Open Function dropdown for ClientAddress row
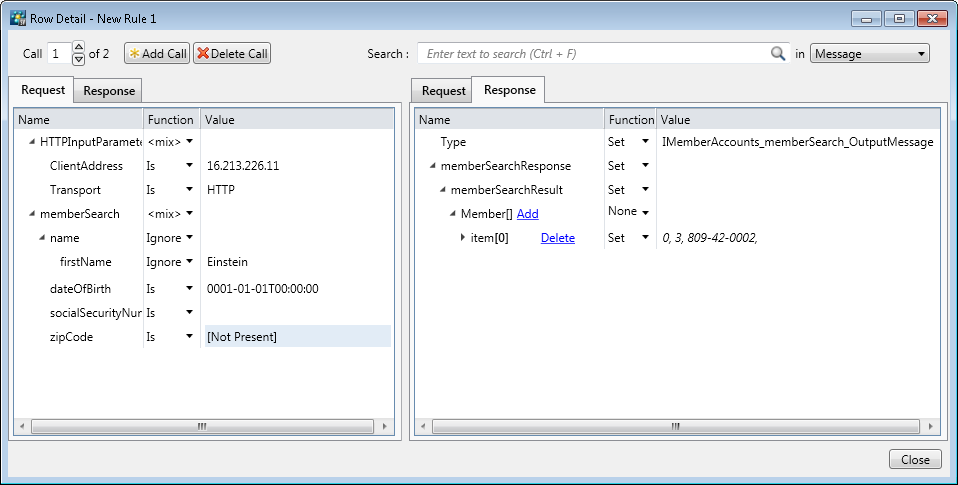Screen dimensions: 958x485 (x=188, y=166)
